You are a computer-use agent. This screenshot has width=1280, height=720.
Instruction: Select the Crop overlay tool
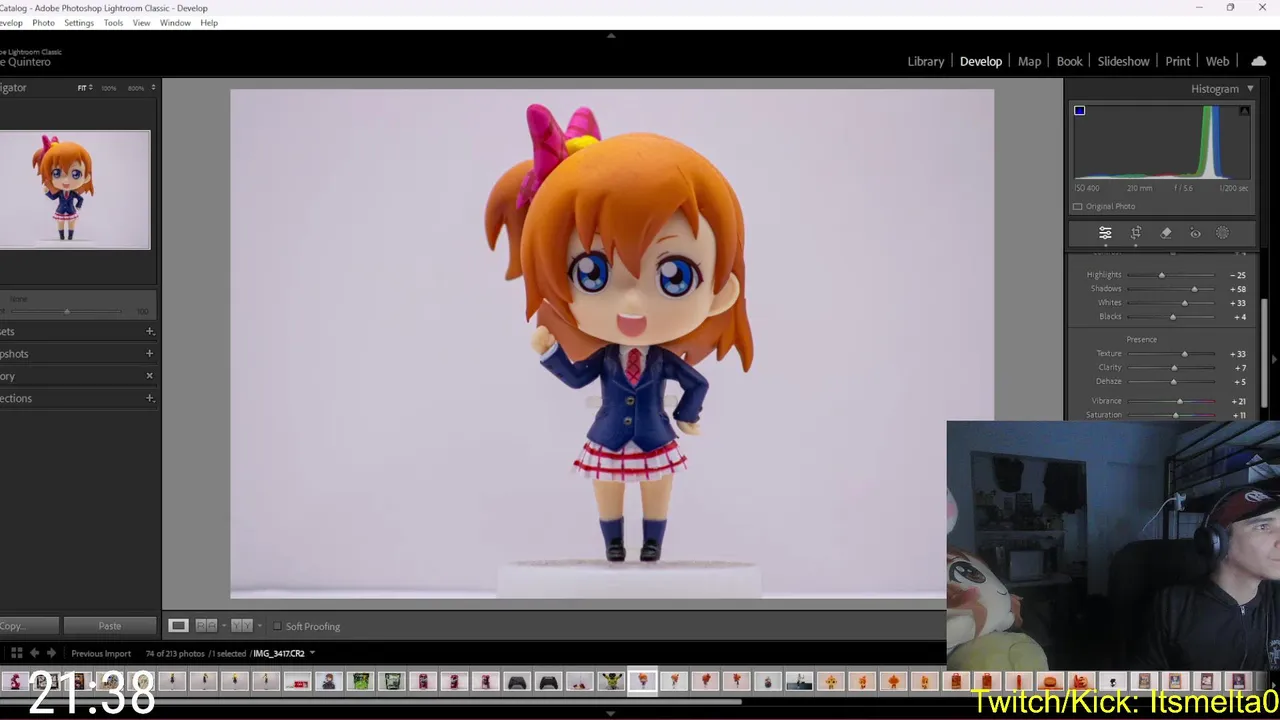coord(1136,233)
